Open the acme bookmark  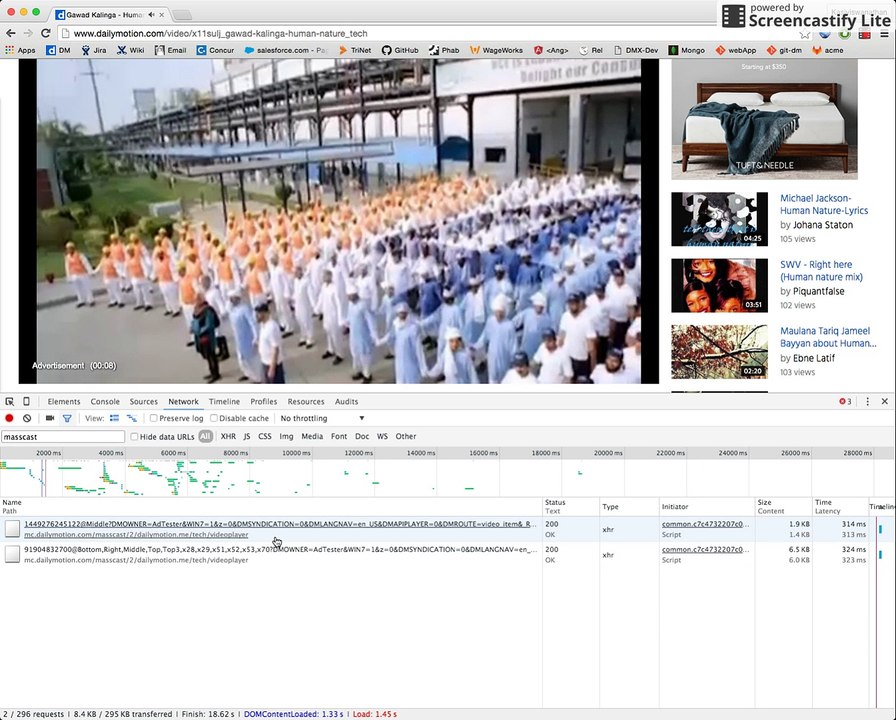pyautogui.click(x=827, y=50)
